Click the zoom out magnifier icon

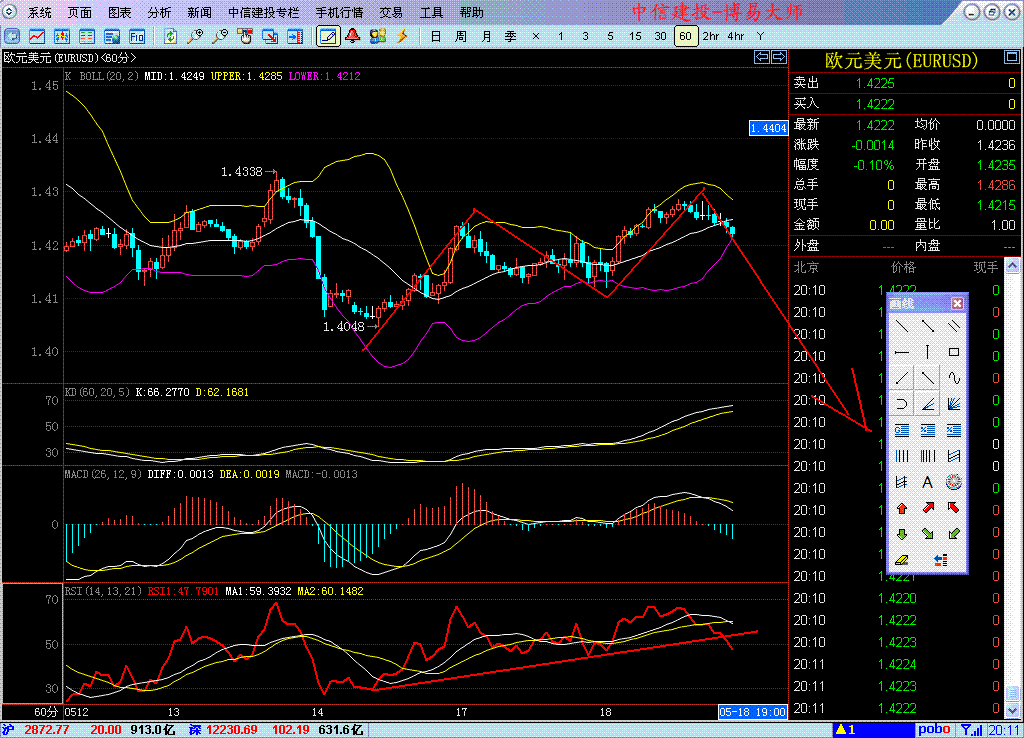[x=220, y=37]
